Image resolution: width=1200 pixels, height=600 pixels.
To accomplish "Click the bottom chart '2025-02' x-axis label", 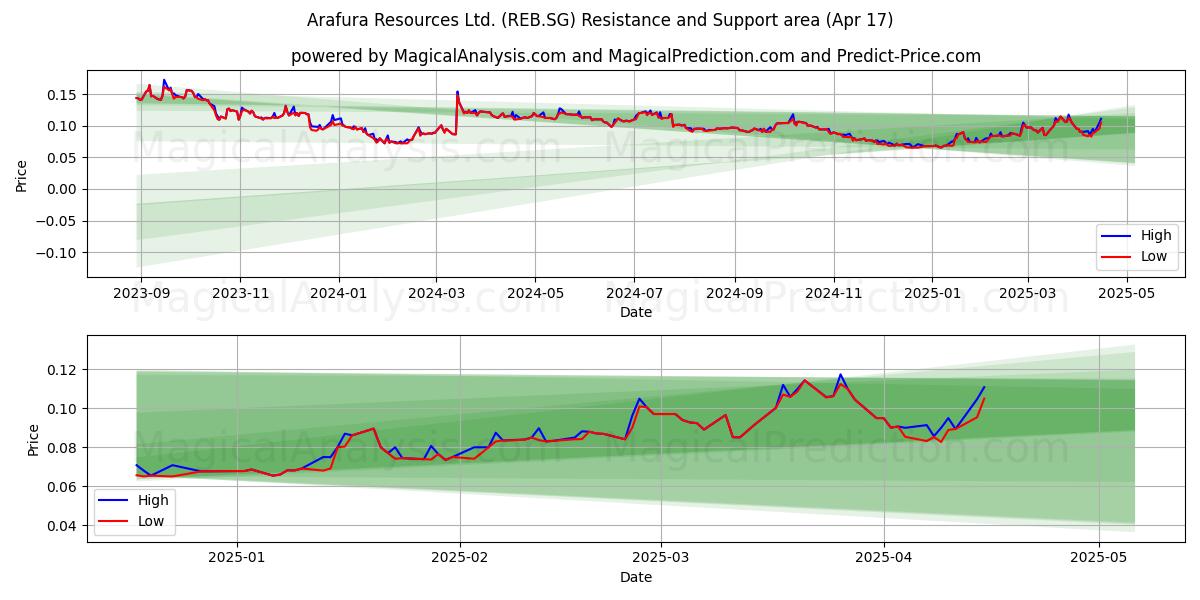I will (x=460, y=558).
